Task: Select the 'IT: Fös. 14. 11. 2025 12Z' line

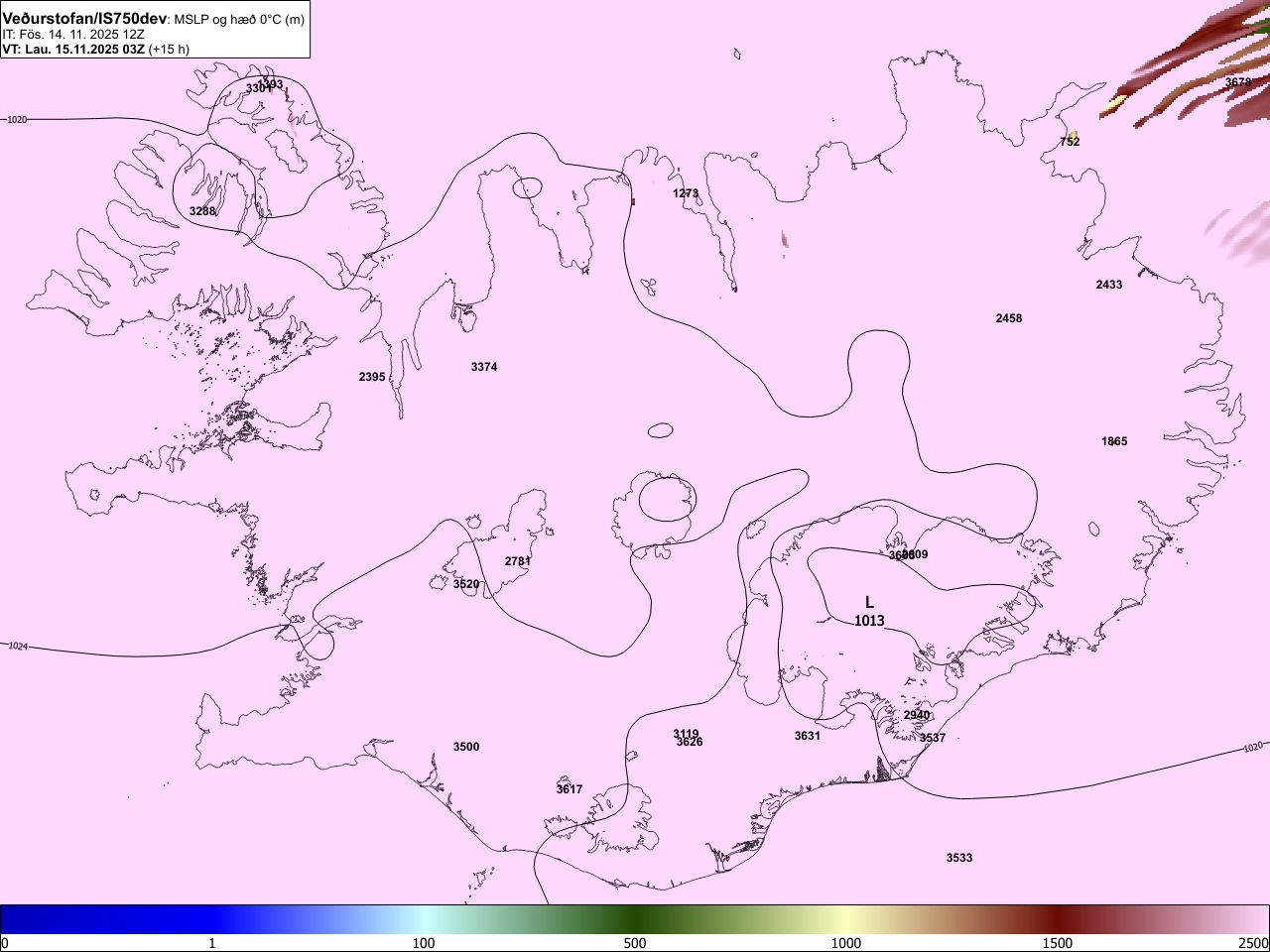Action: pyautogui.click(x=73, y=34)
